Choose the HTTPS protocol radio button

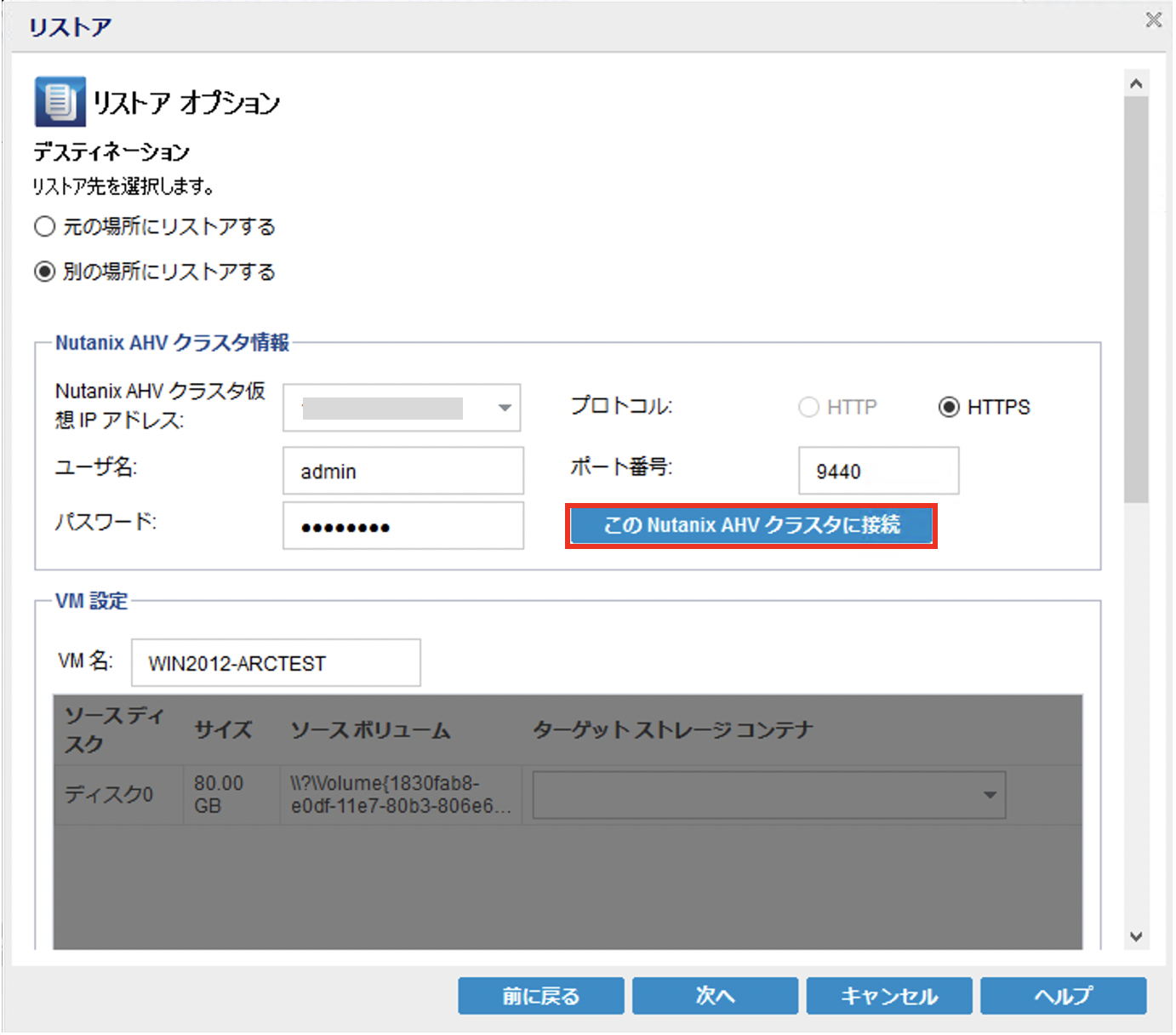click(x=949, y=407)
